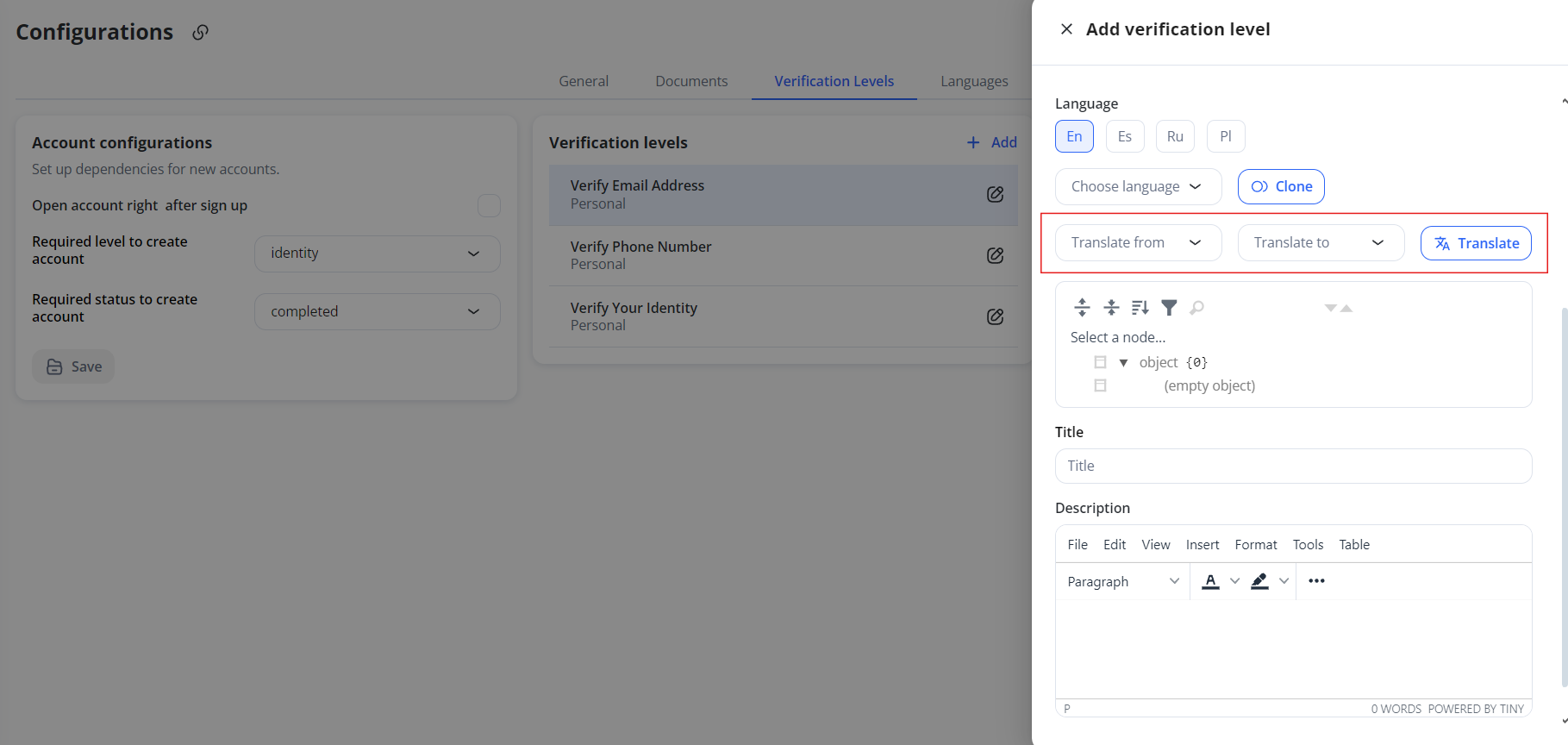Select the Es language

[x=1125, y=136]
